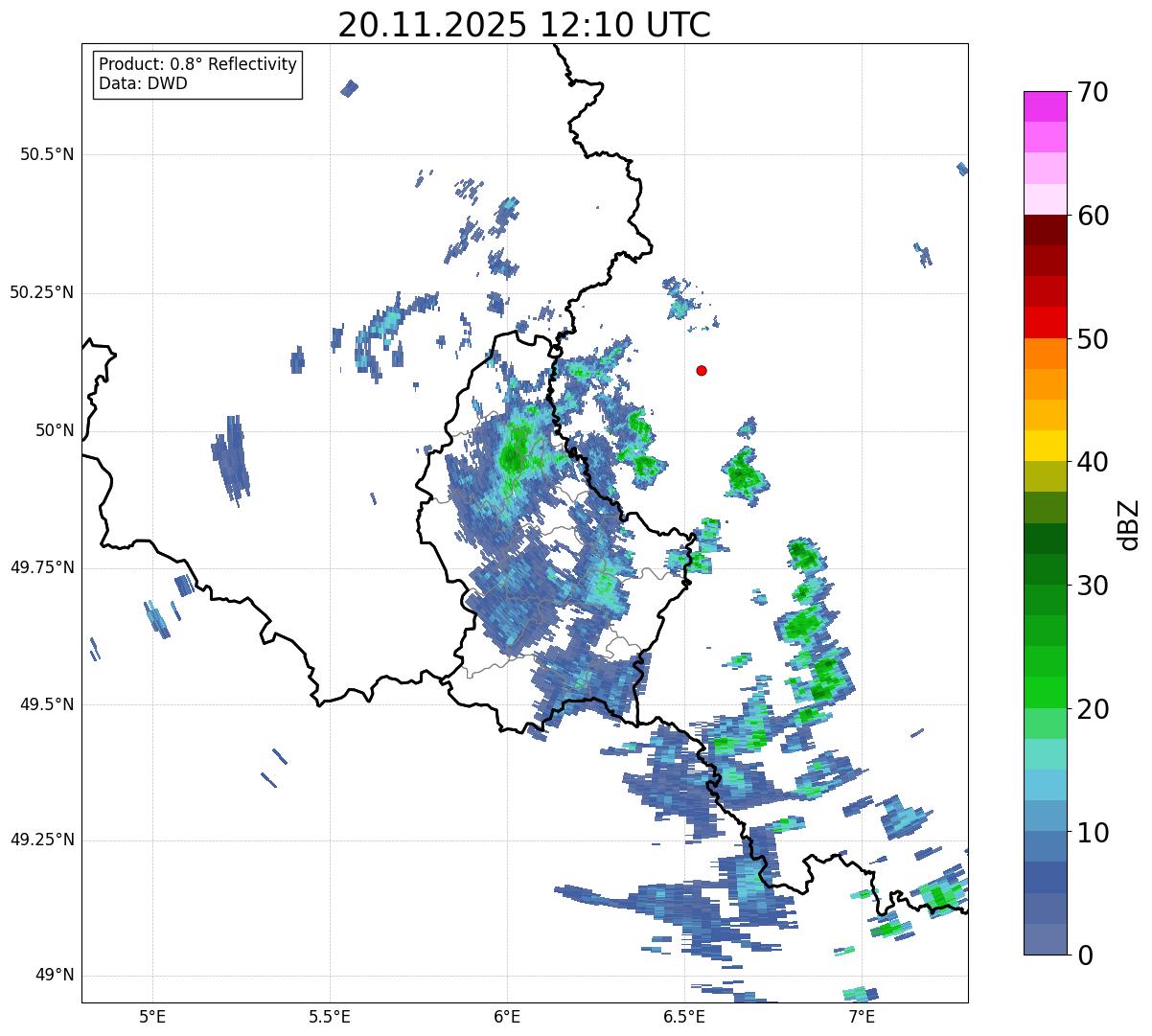This screenshot has width=1152, height=1036.
Task: Click the red radar site marker dot
Action: click(x=702, y=370)
